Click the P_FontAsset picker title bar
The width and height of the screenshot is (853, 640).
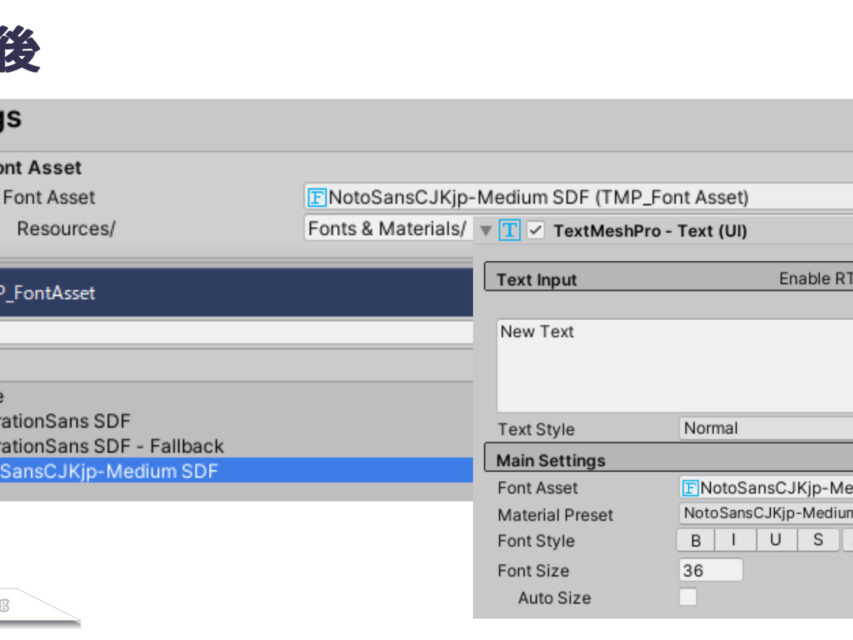pos(236,293)
